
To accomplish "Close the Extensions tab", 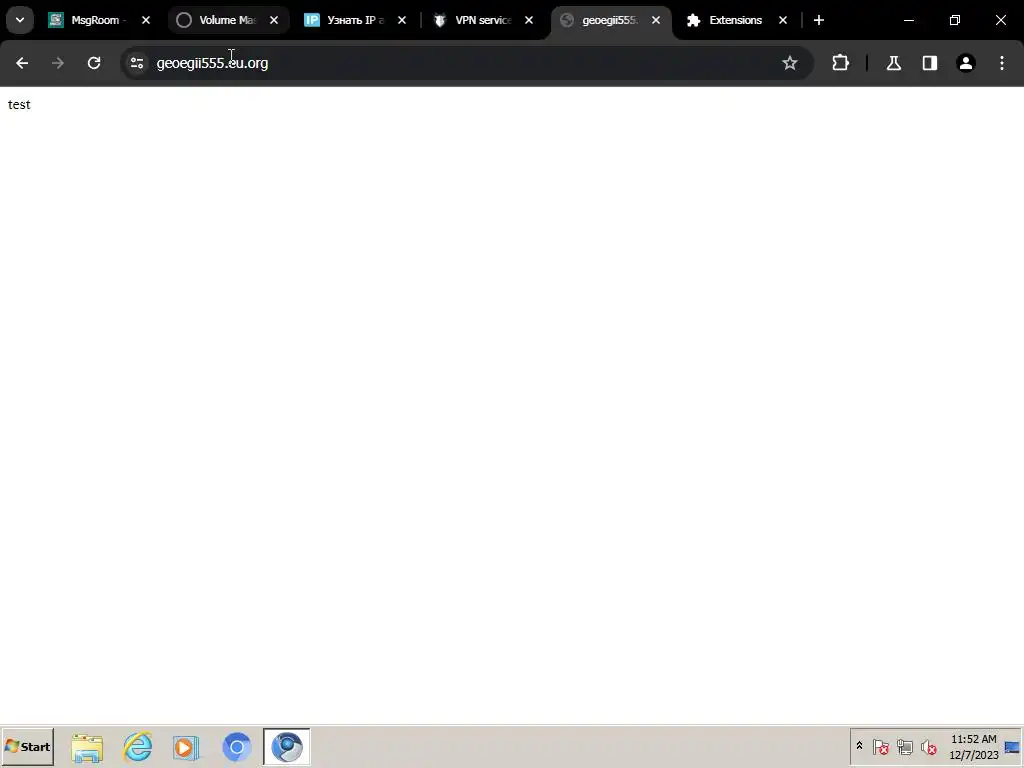I will click(x=783, y=20).
